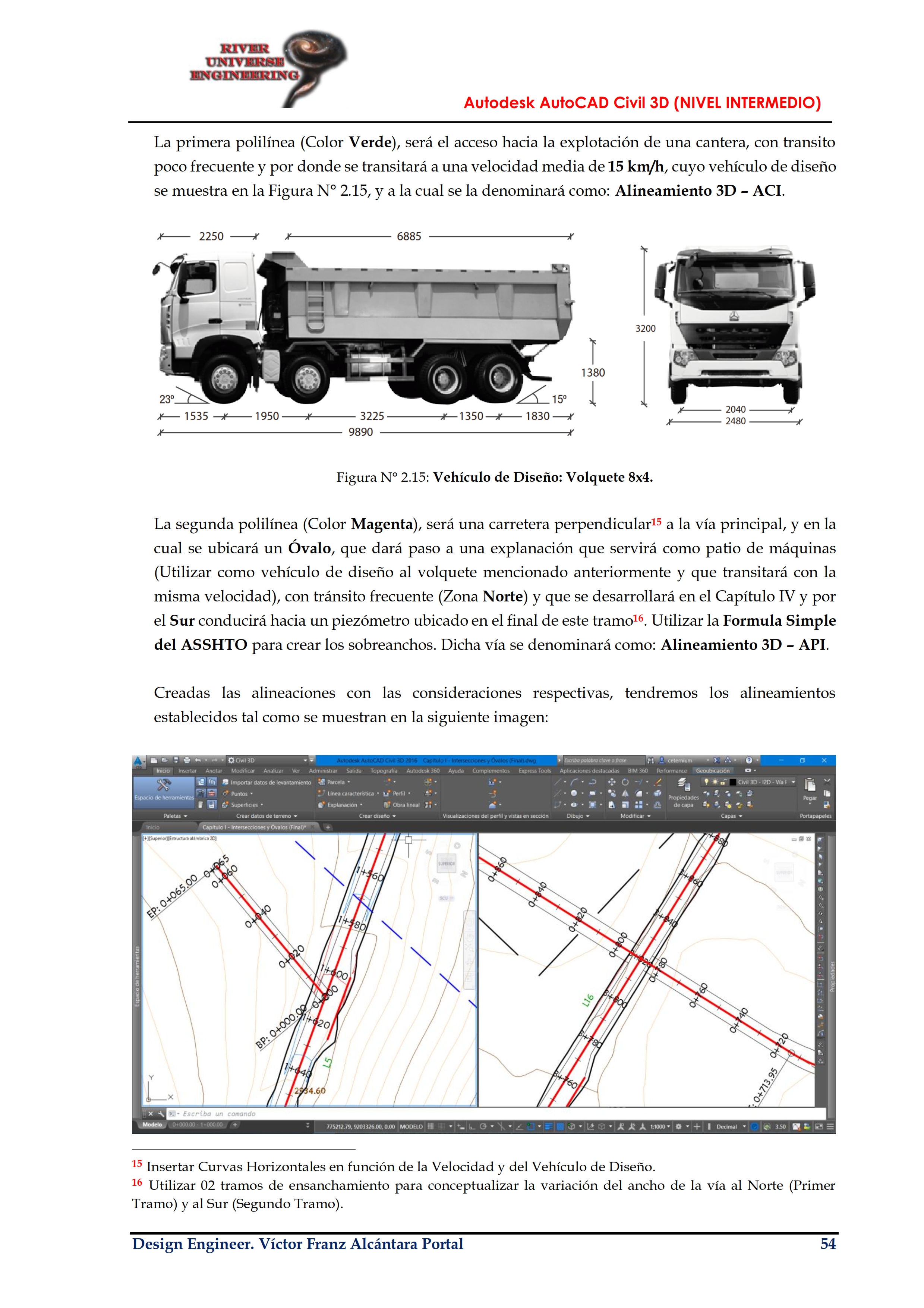Switch to the Insertar ribbon tab
The height and width of the screenshot is (1308, 924).
pos(187,771)
